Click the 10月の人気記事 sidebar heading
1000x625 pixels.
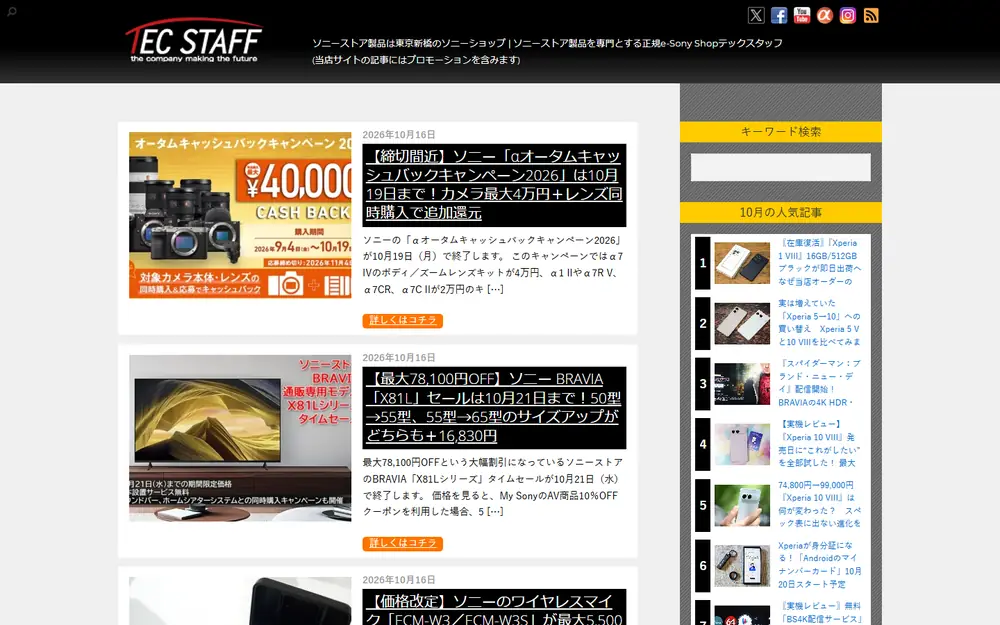point(781,212)
